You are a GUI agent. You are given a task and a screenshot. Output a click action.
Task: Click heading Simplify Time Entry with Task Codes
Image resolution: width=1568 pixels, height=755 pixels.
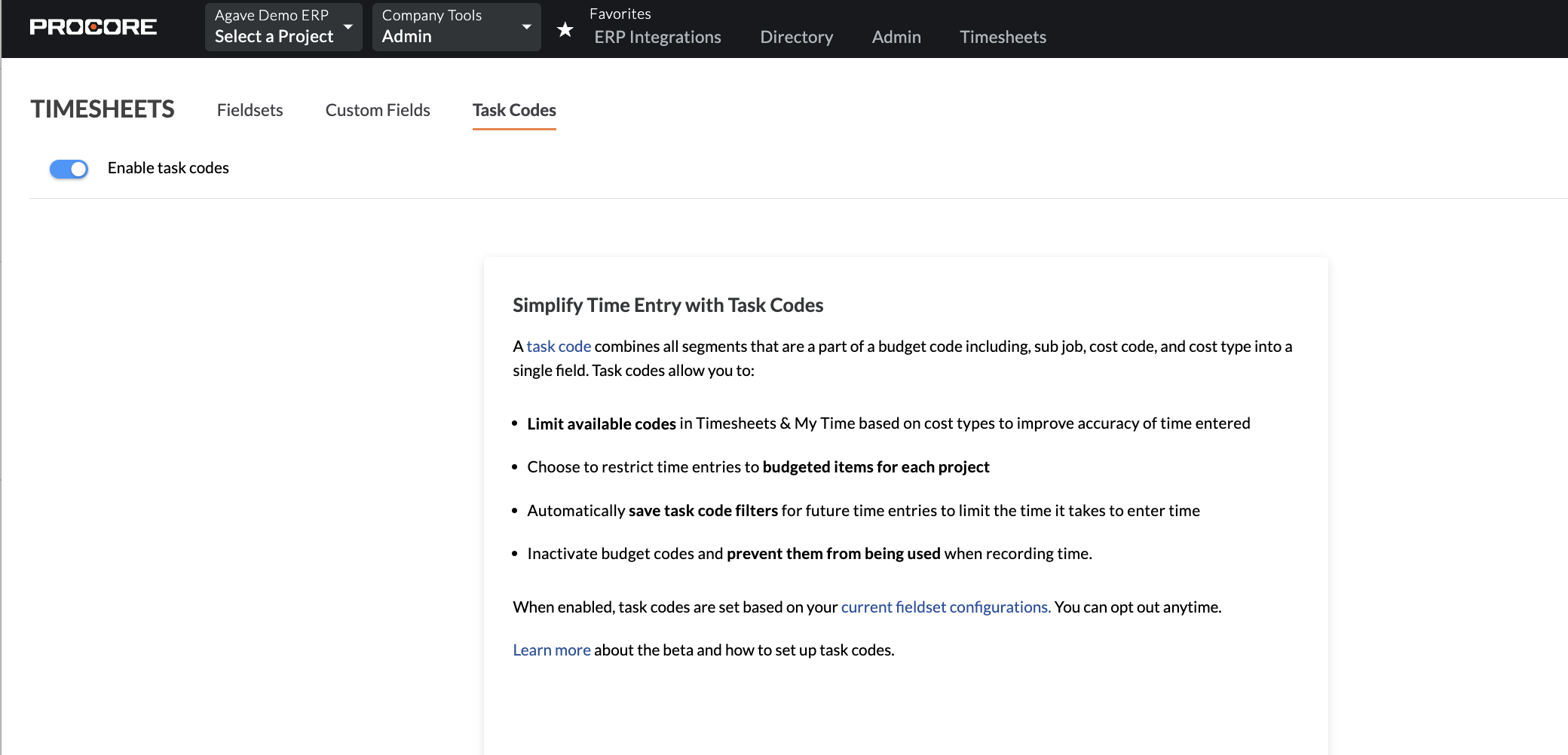coord(668,305)
